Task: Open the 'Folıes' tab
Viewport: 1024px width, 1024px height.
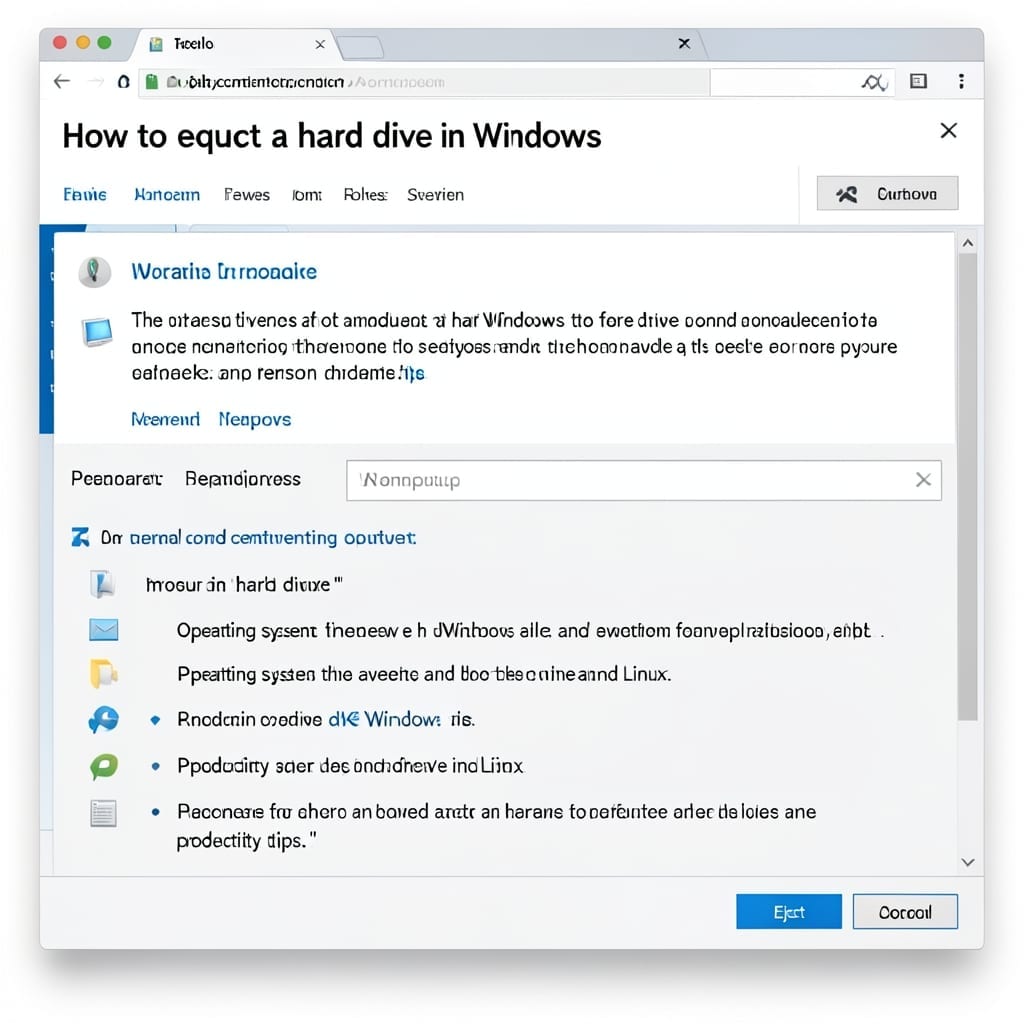Action: tap(366, 195)
